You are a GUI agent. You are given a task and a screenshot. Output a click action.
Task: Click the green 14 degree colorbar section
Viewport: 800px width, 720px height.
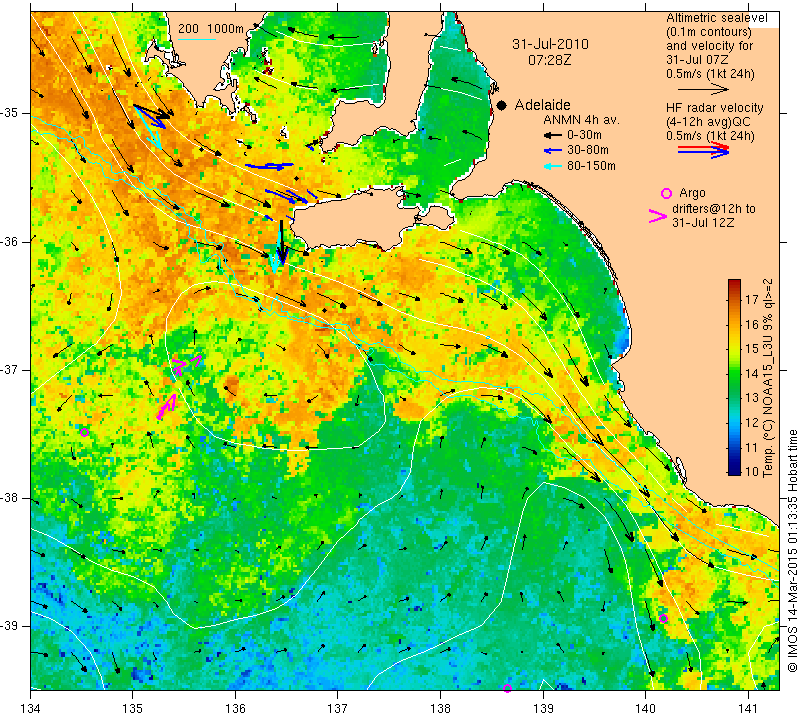(x=734, y=374)
